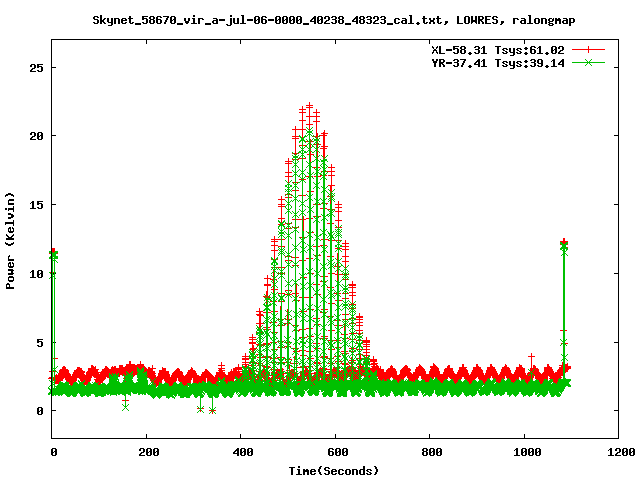Viewport: 640px width, 480px height.
Task: Click the red XL legend line sample
Action: click(x=588, y=50)
